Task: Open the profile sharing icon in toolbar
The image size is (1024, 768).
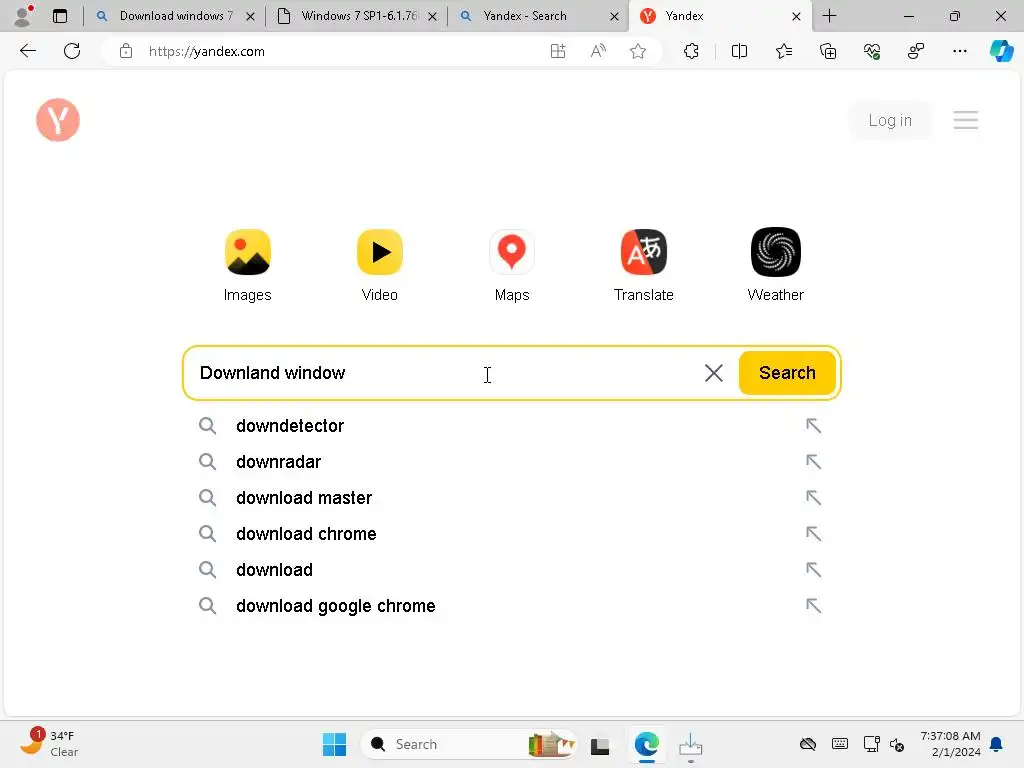Action: coord(916,51)
